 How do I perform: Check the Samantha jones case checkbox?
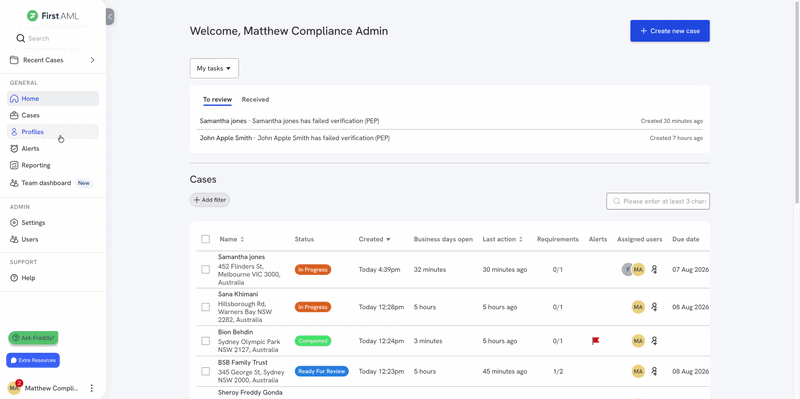[206, 269]
